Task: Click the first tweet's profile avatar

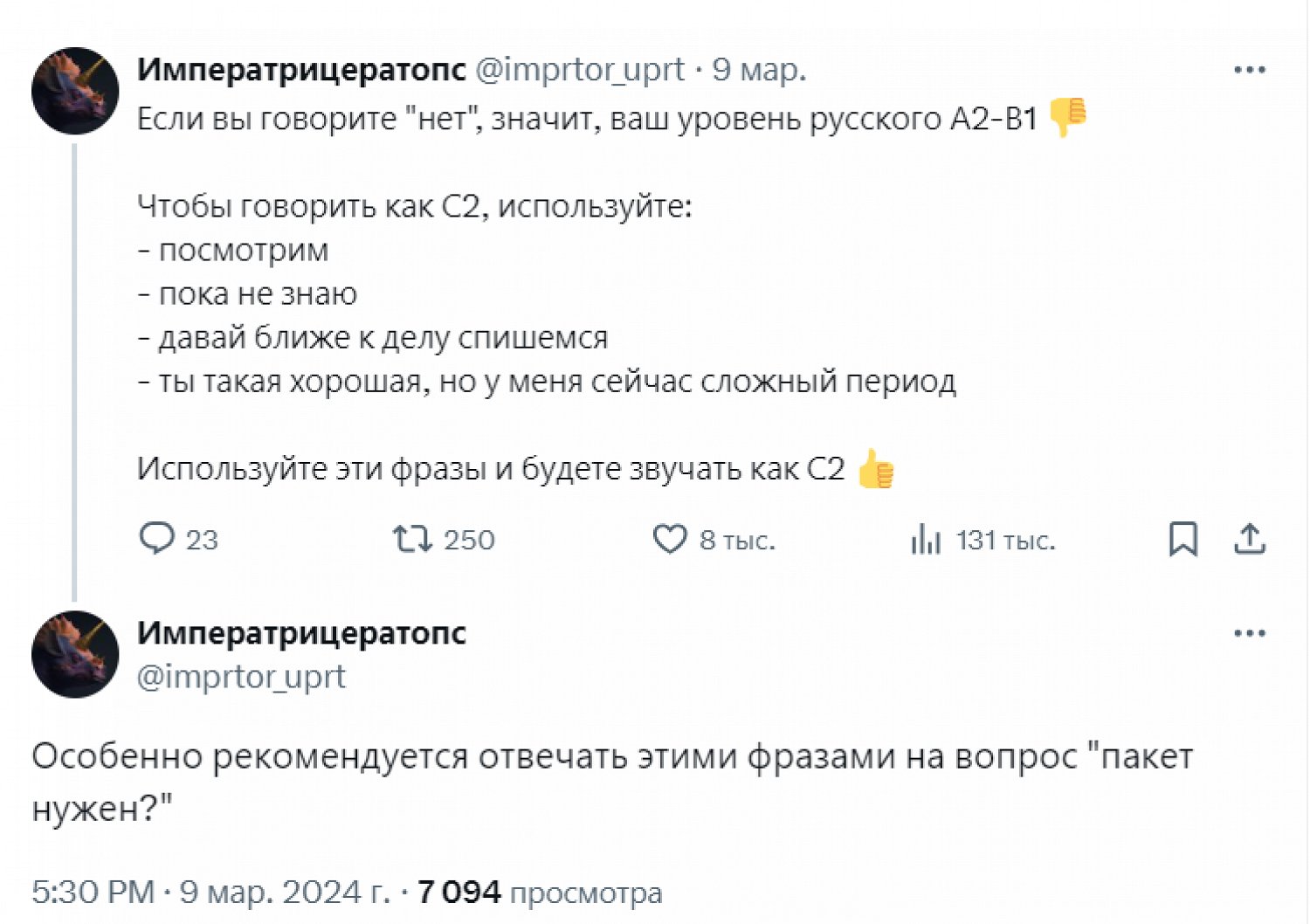Action: click(x=75, y=91)
